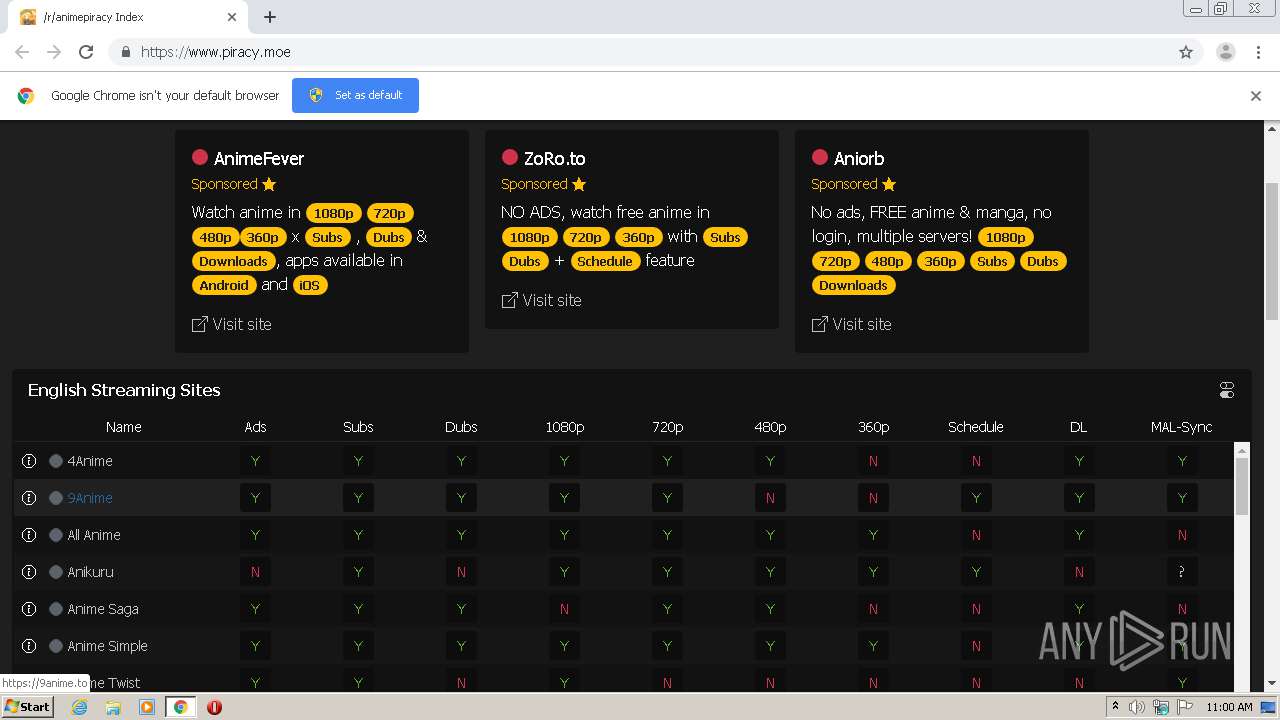Open the 4Anime entry
1280x720 pixels.
90,461
